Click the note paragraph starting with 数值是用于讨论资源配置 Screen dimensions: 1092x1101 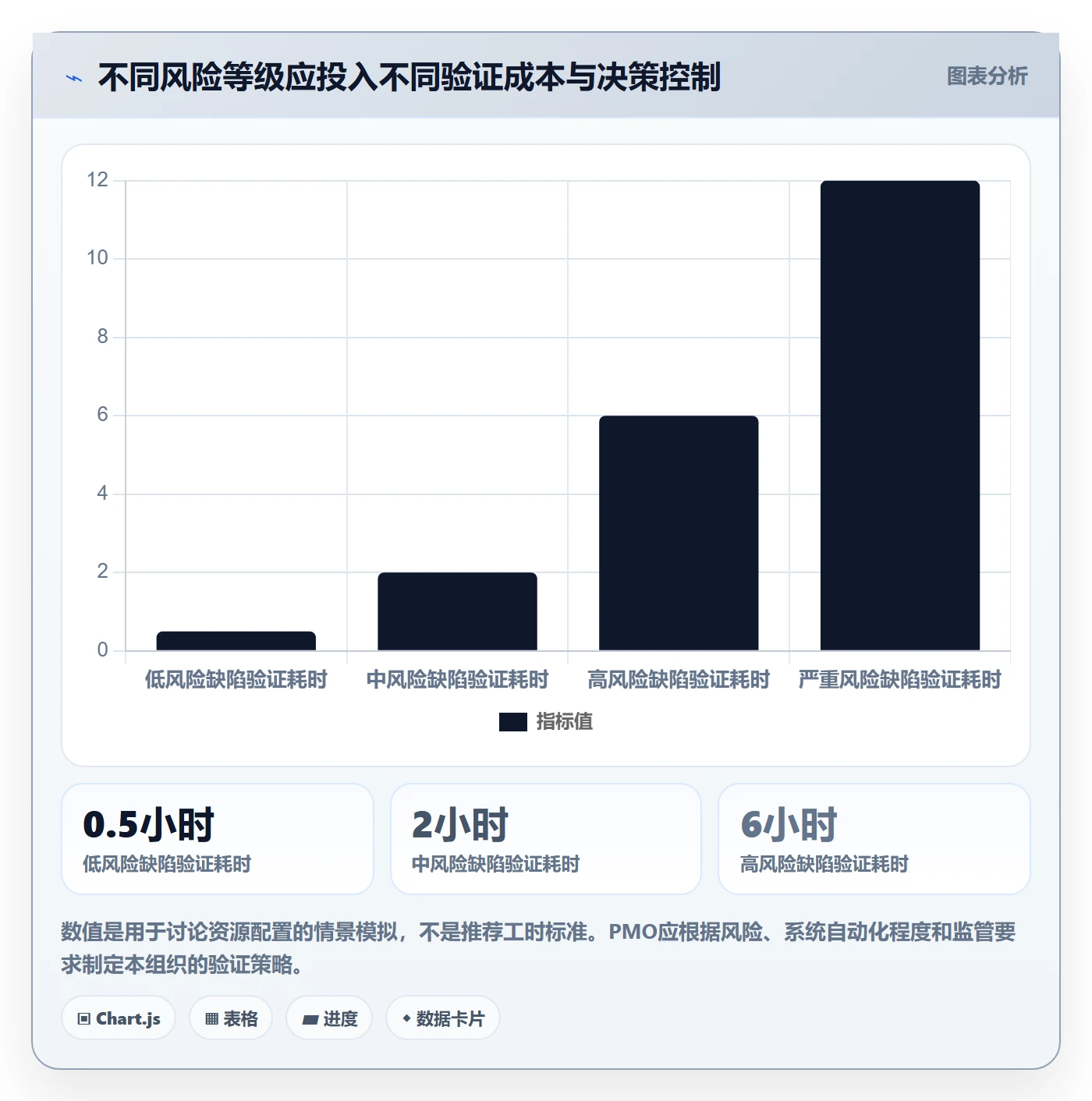tap(538, 948)
